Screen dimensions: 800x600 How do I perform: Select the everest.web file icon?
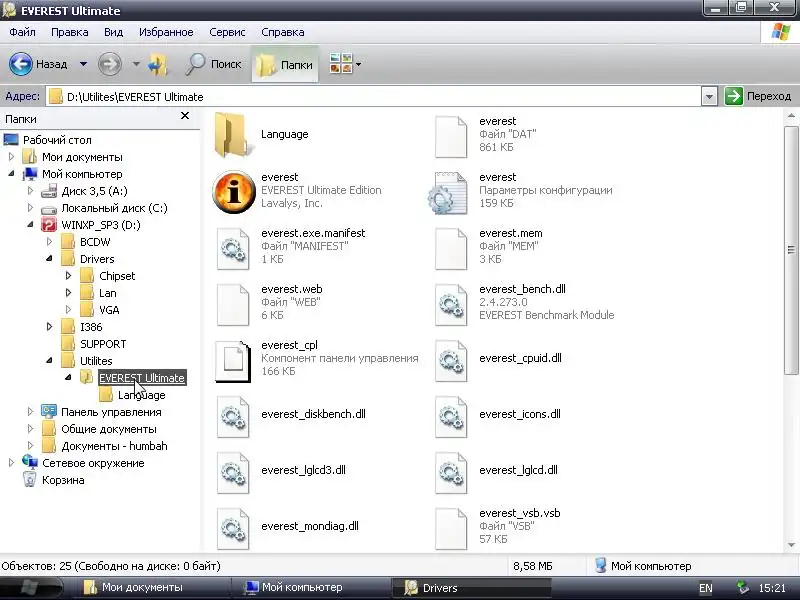pyautogui.click(x=233, y=305)
